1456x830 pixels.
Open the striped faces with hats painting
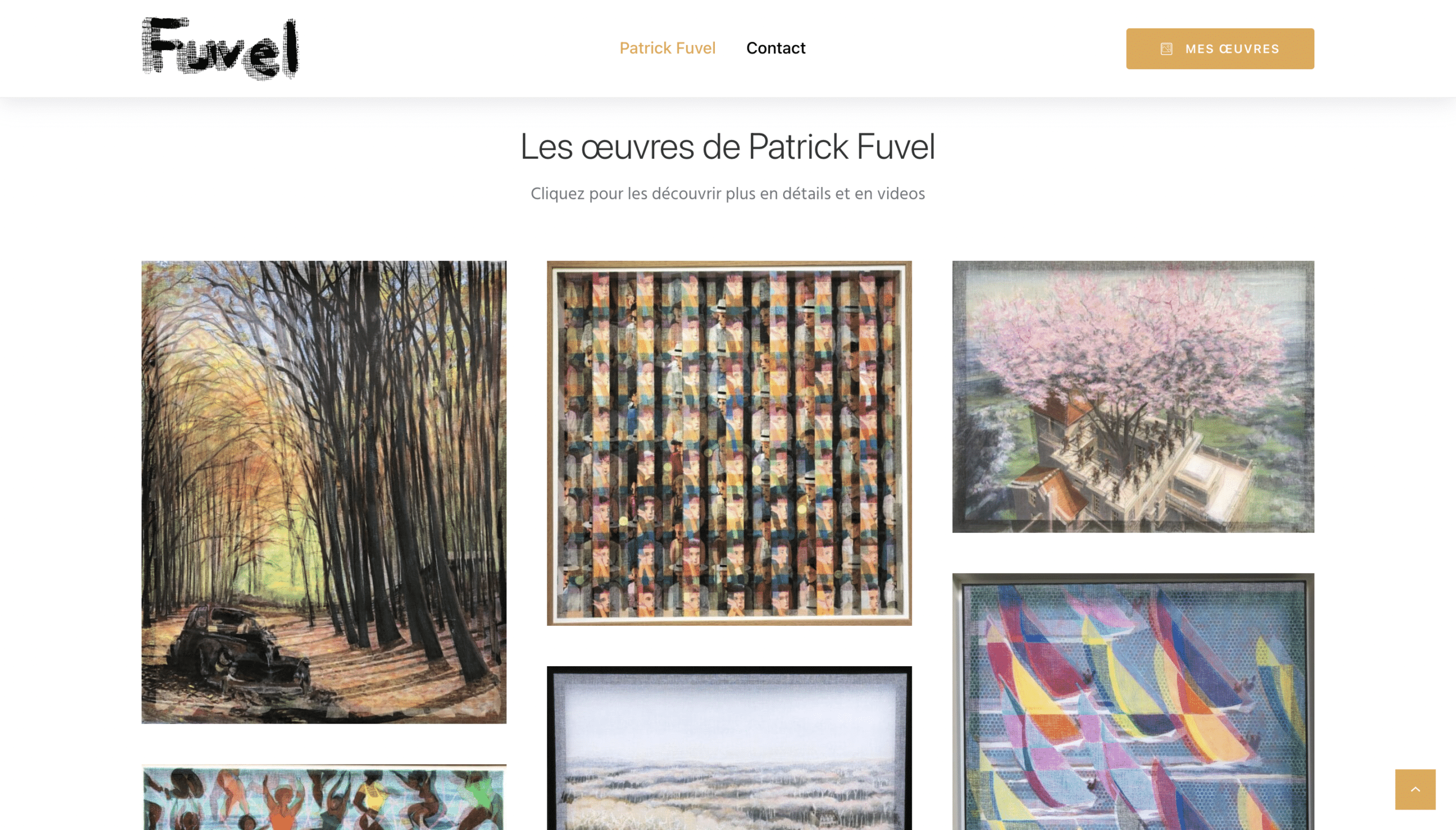(729, 443)
